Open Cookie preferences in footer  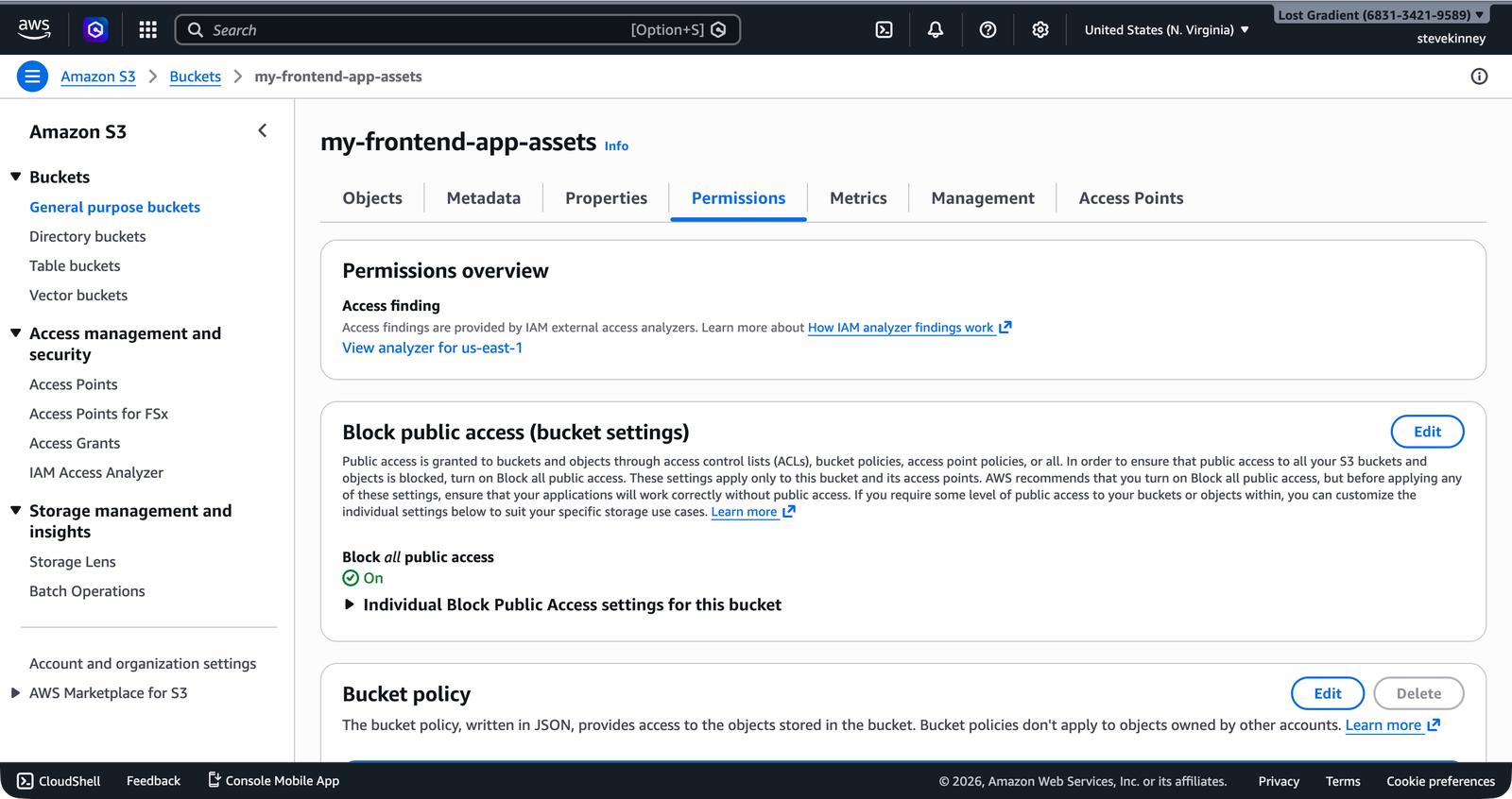click(1440, 781)
